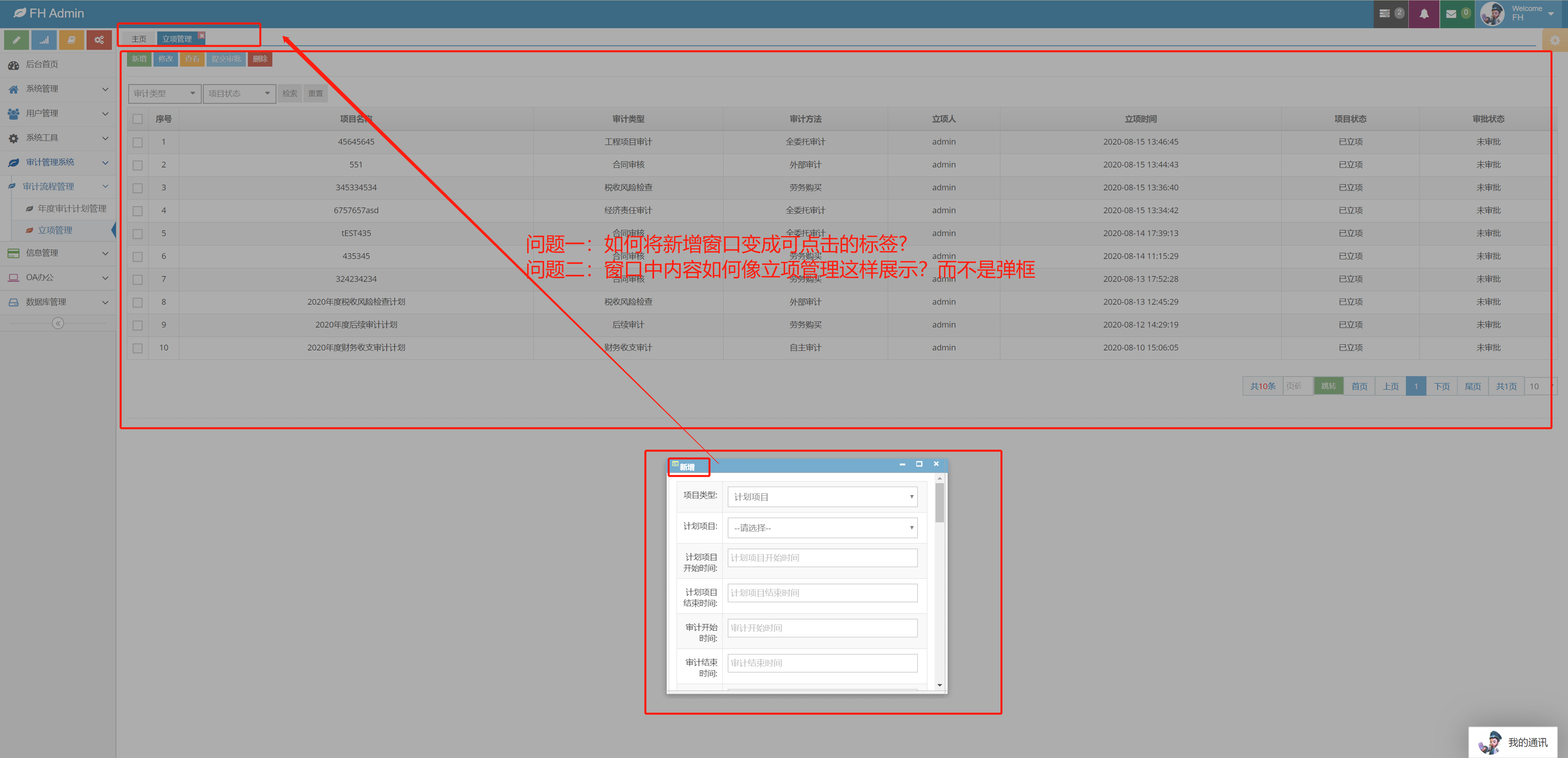Click the 提交审批 button

(226, 59)
